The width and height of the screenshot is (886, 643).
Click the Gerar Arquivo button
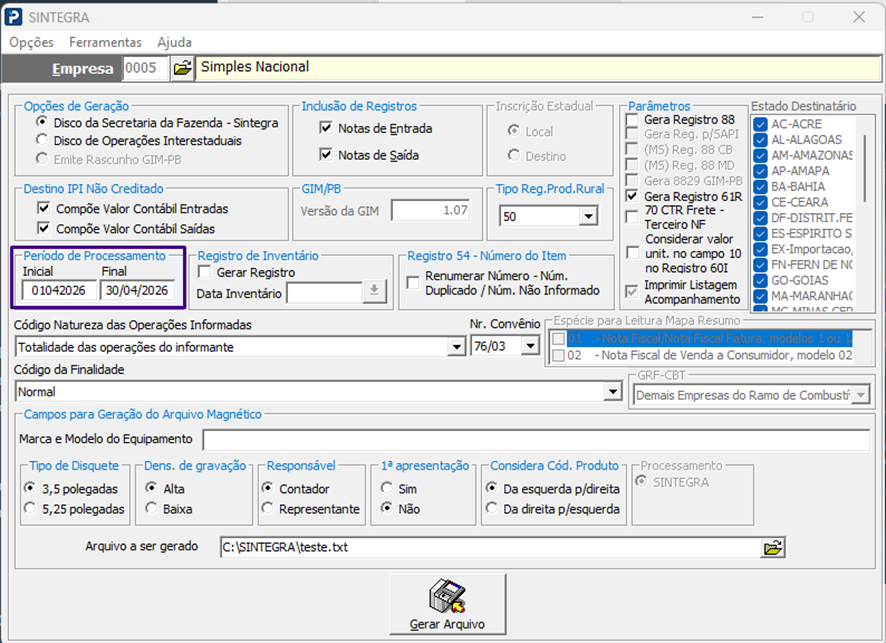coord(448,605)
